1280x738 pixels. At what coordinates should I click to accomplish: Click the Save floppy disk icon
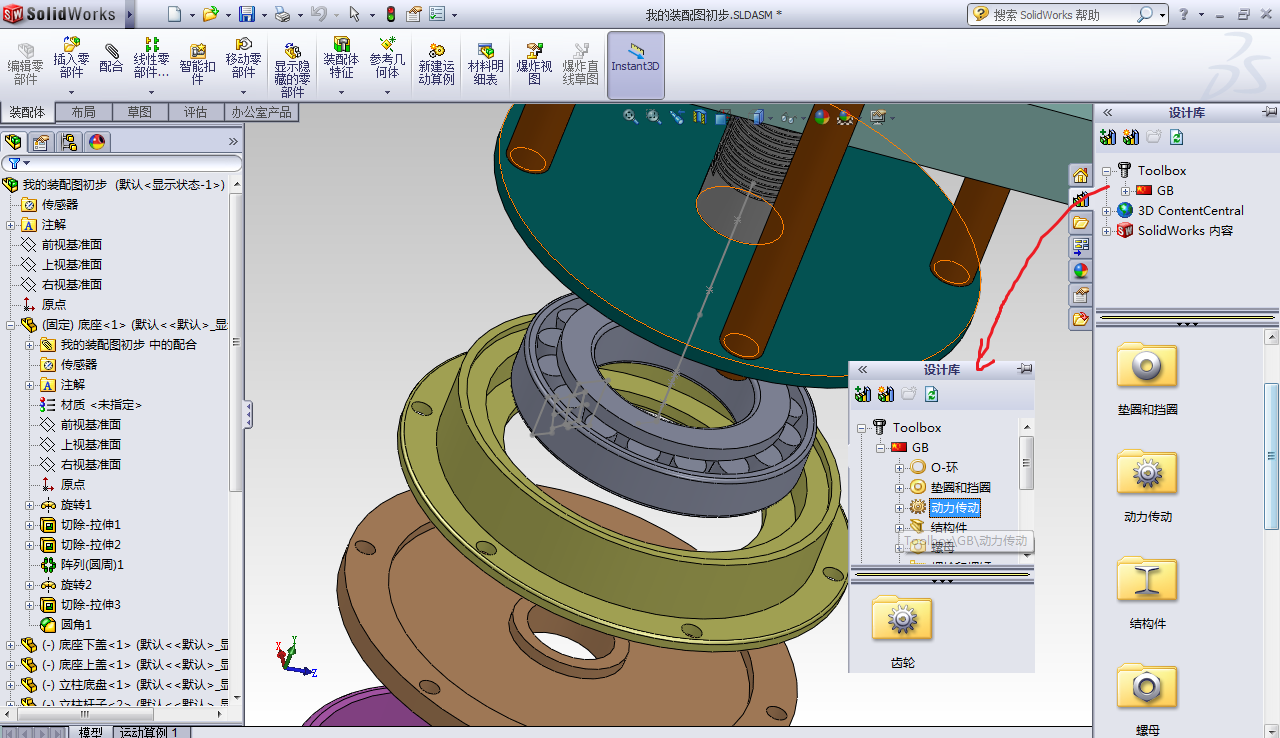point(247,14)
